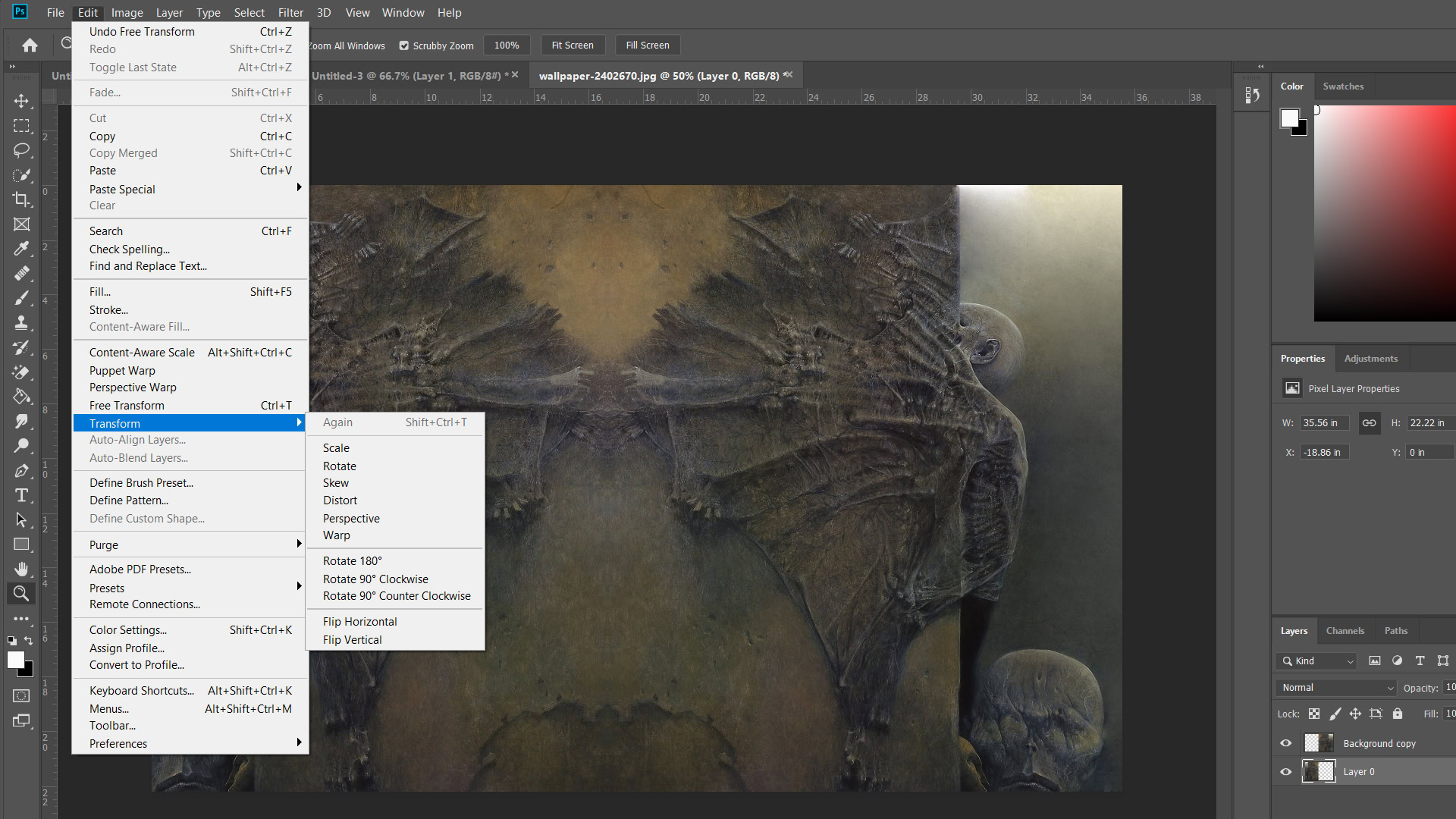Click the Fit Screen button

click(x=573, y=45)
